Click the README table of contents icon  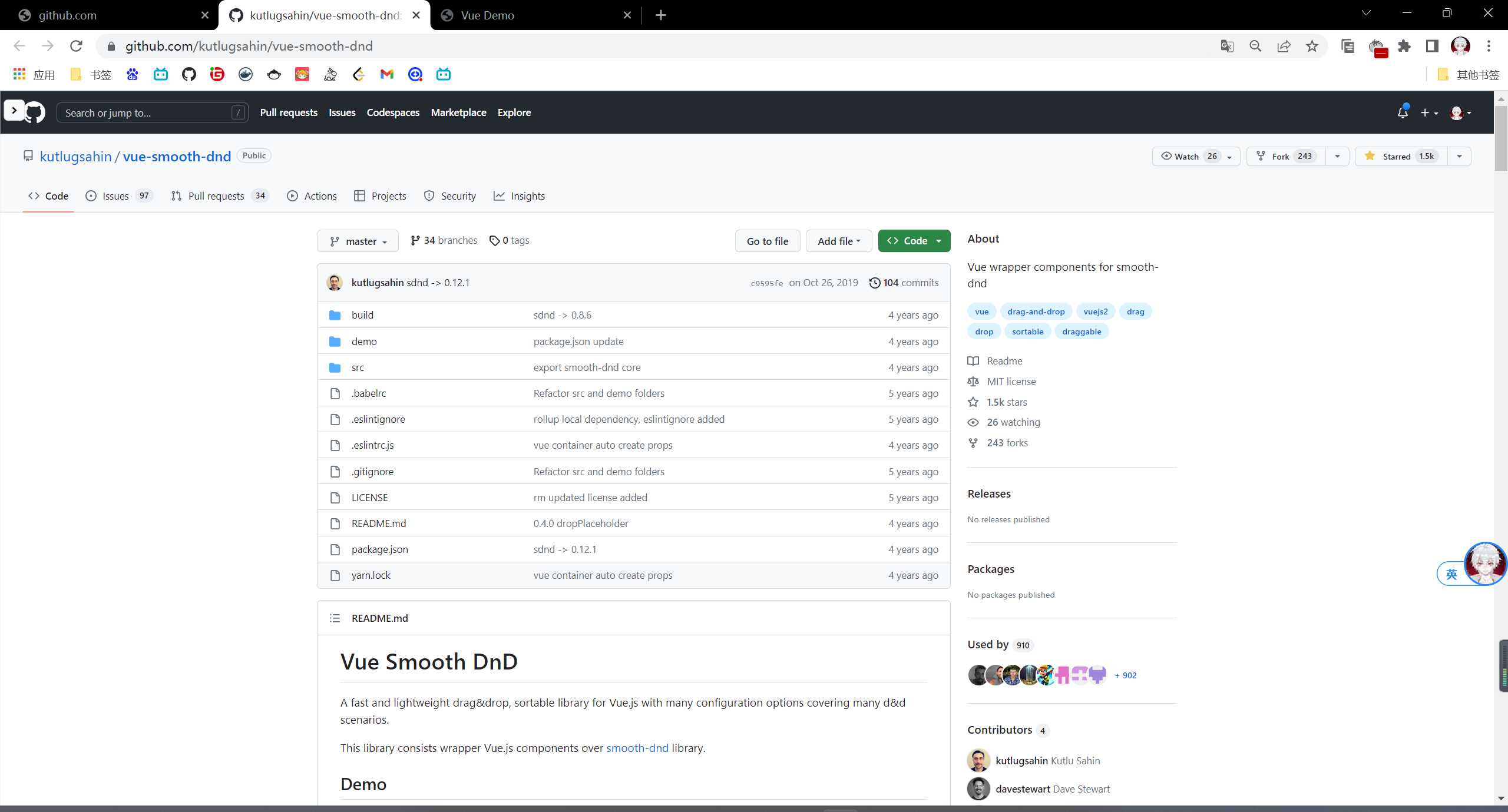tap(335, 618)
